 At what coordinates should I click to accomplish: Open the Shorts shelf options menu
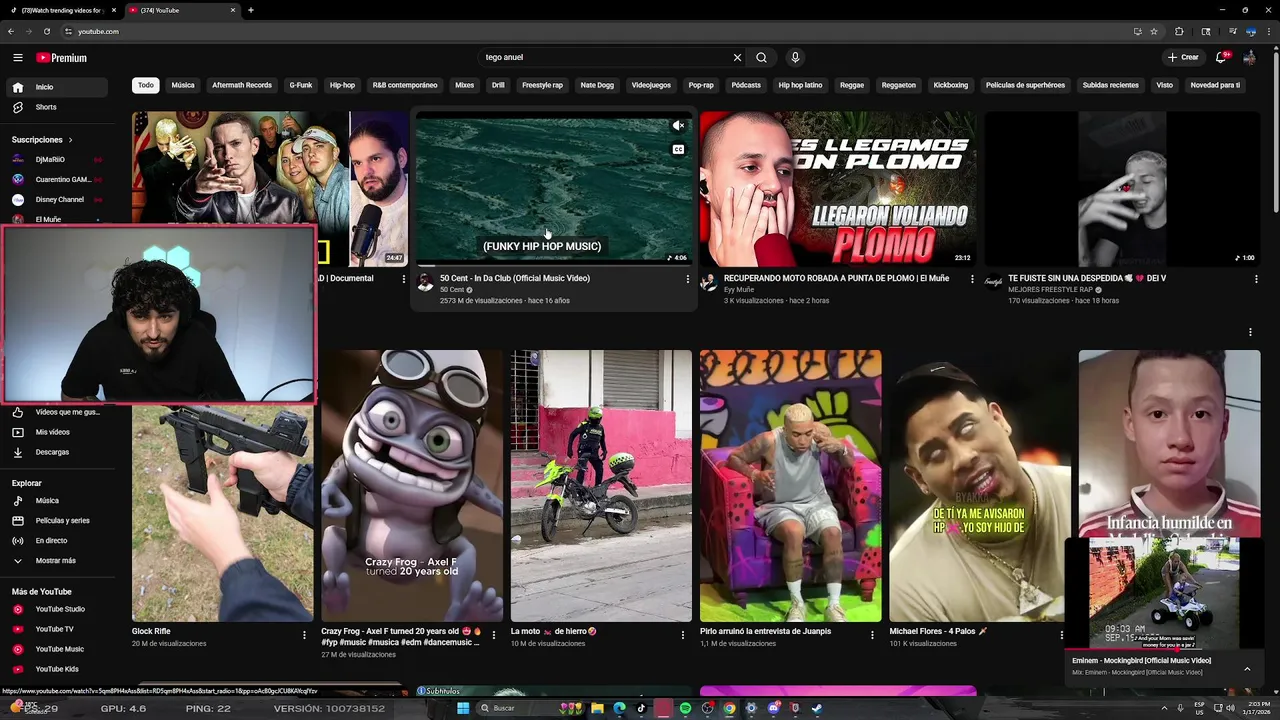(1250, 332)
